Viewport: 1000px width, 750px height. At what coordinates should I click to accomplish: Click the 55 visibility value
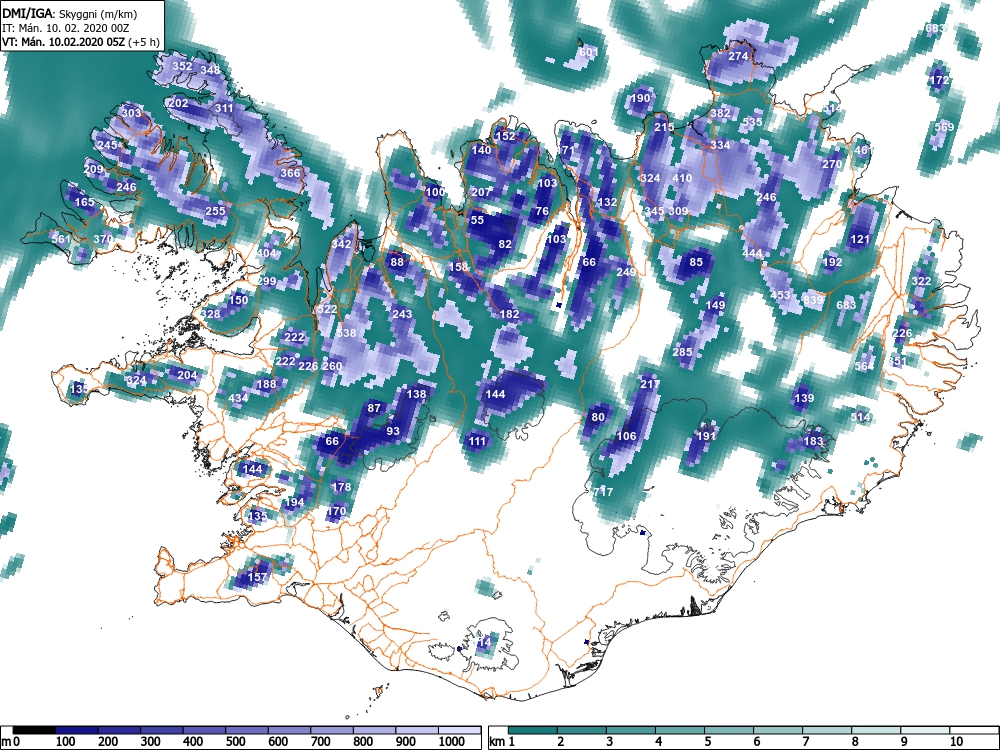(x=477, y=220)
